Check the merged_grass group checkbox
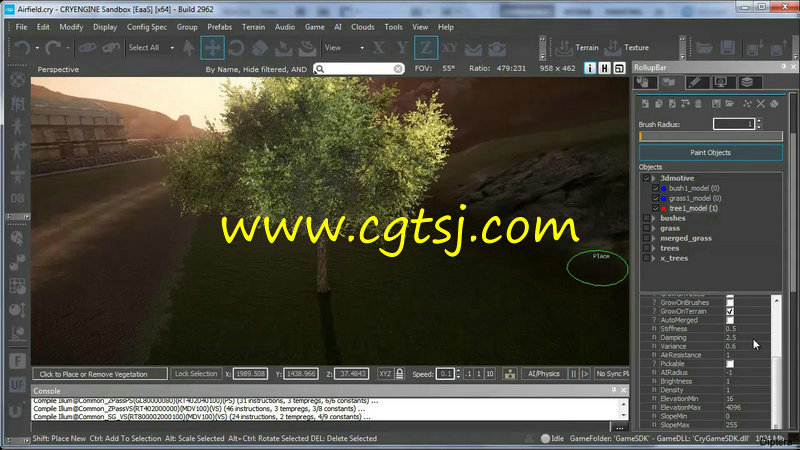Screen dimensions: 800x450 pyautogui.click(x=646, y=238)
